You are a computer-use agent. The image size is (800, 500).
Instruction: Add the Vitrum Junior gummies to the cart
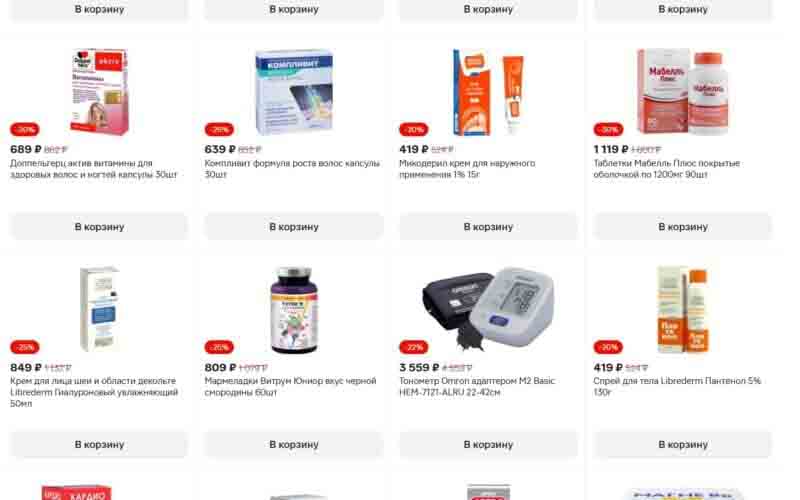tap(294, 444)
